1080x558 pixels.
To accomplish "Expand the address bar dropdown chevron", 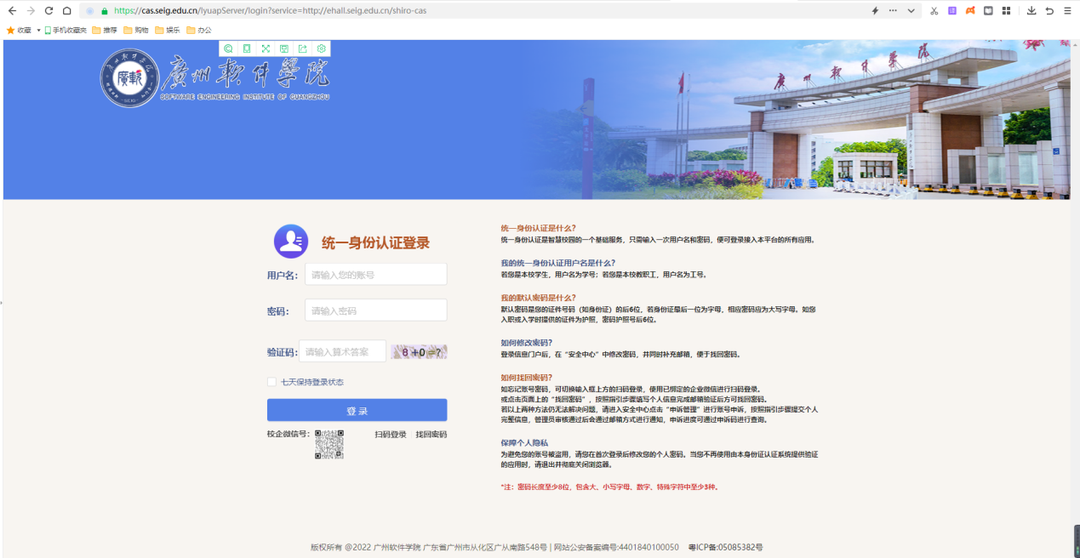I will [x=910, y=10].
